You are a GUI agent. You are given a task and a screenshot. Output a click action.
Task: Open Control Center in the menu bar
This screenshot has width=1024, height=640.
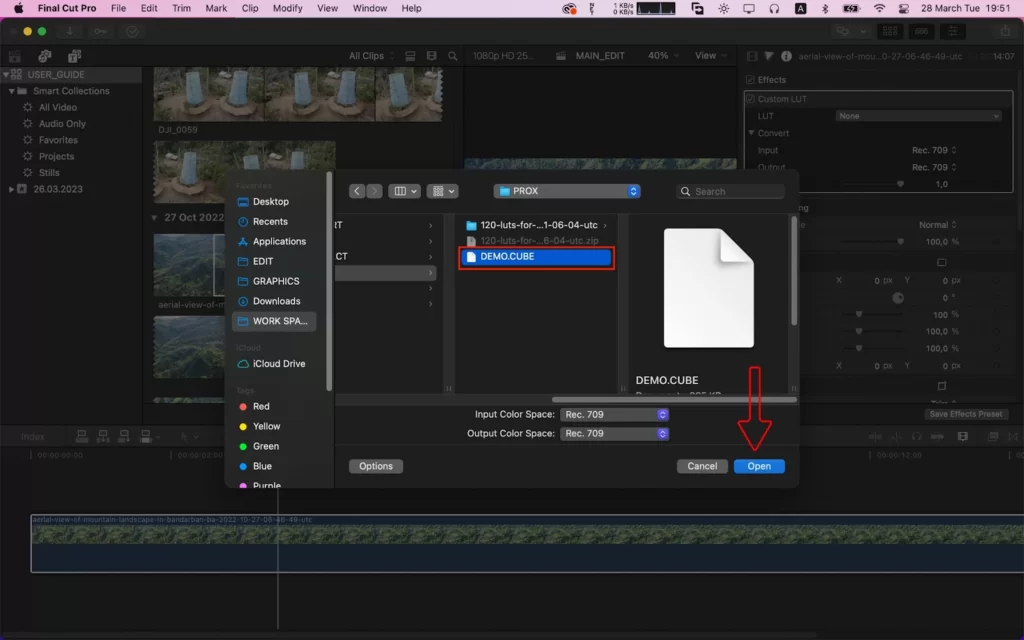(904, 8)
